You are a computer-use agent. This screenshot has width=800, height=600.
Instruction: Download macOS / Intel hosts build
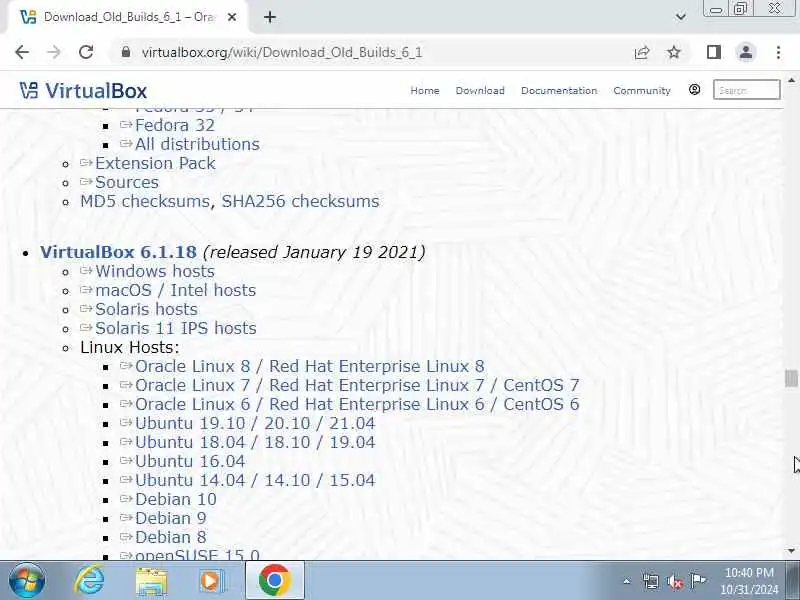176,290
